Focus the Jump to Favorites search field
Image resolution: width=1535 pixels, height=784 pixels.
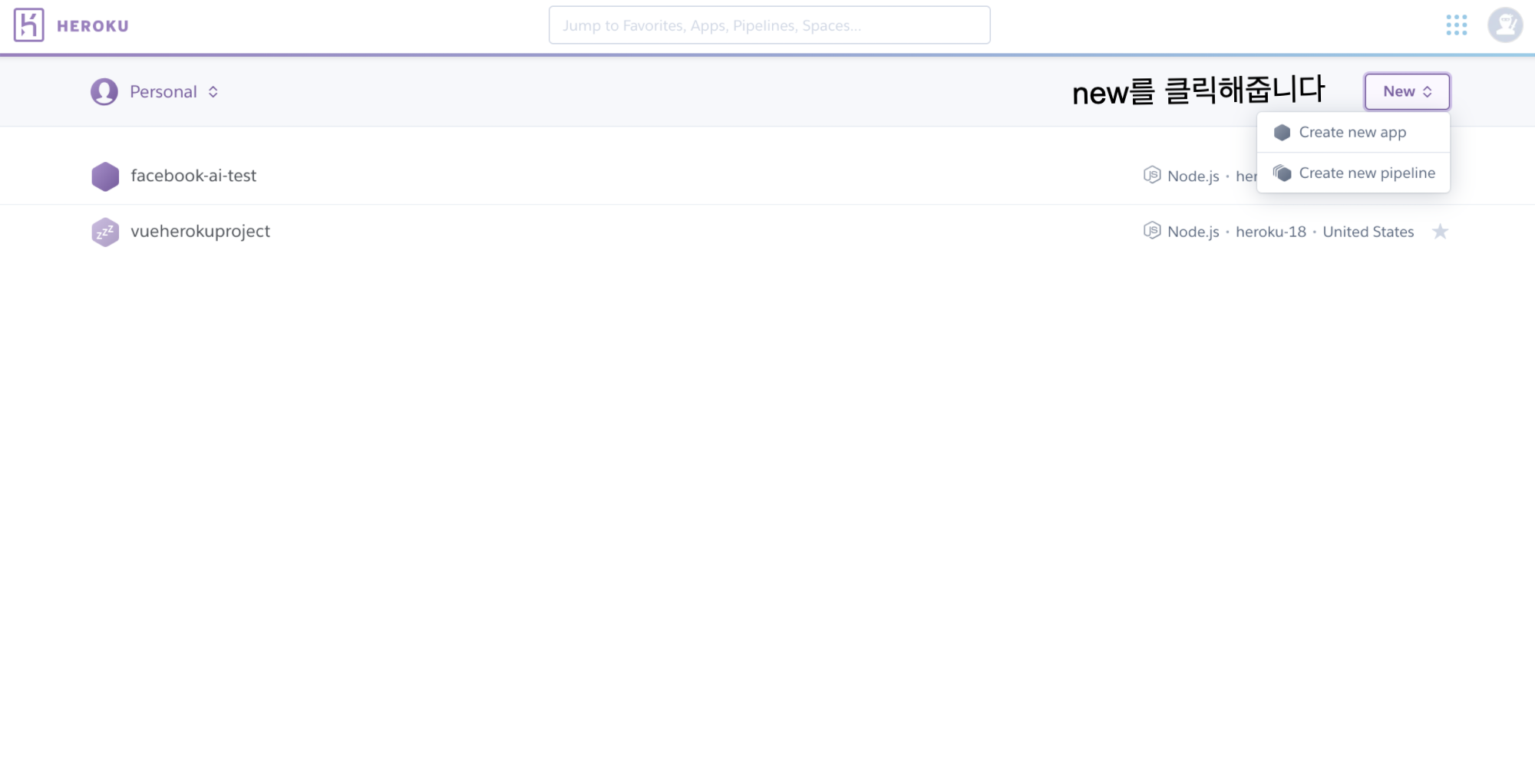(769, 25)
